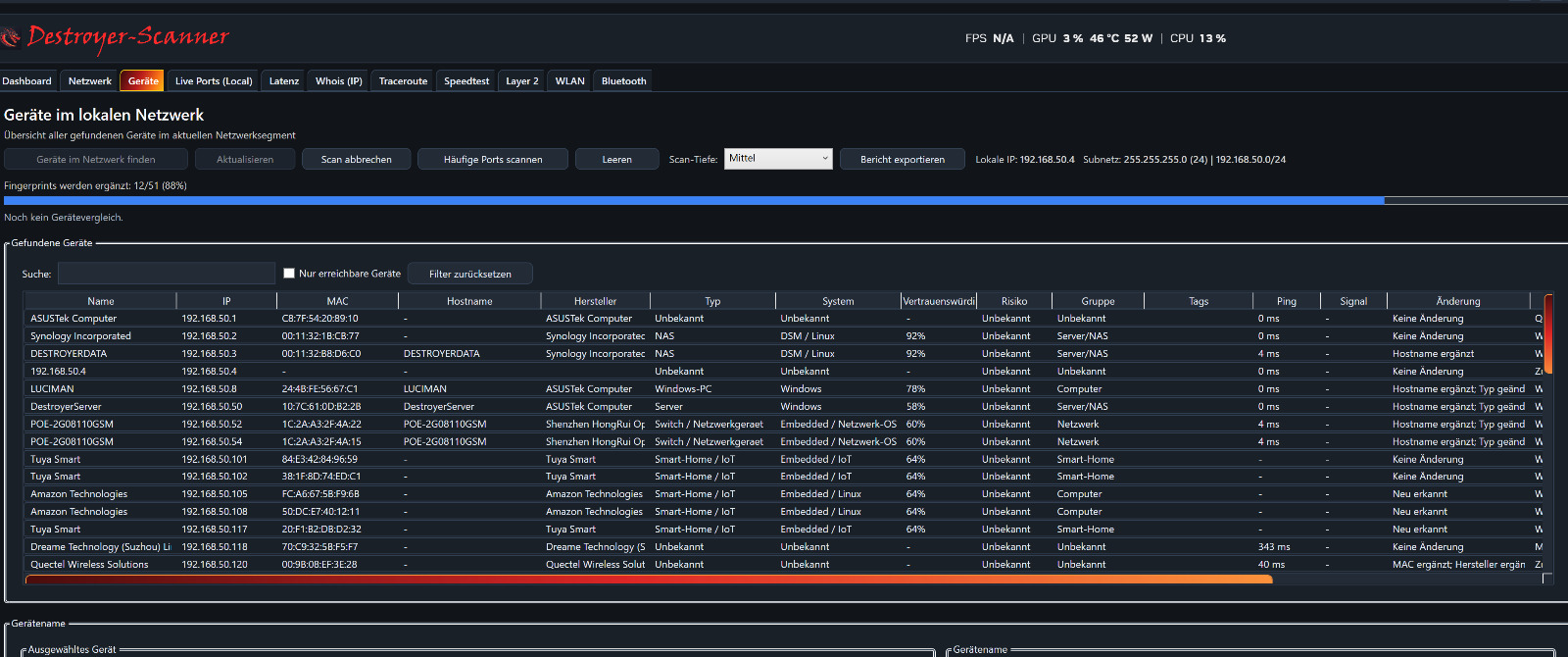Click Filter zurücksetzen button
The width and height of the screenshot is (1568, 657).
470,274
